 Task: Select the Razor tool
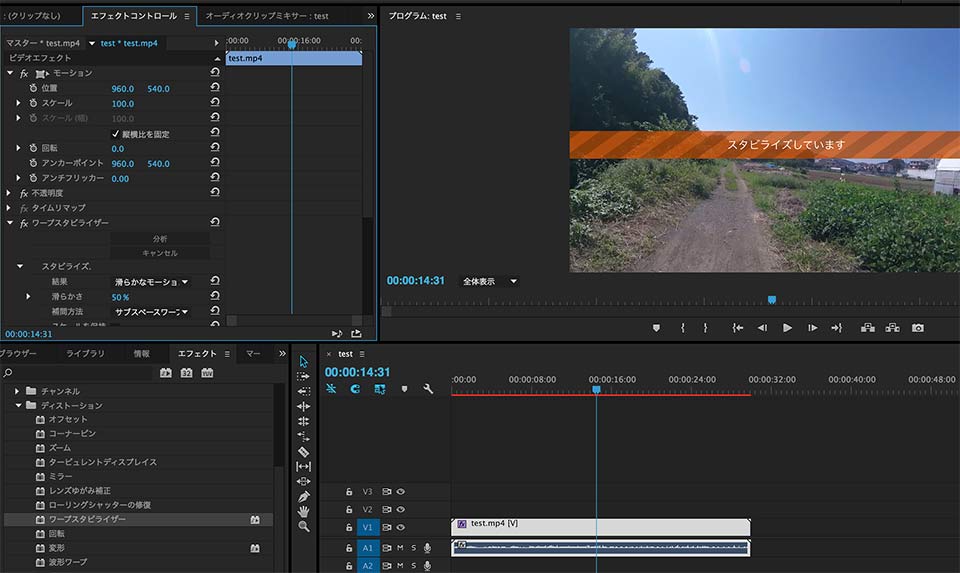click(304, 452)
